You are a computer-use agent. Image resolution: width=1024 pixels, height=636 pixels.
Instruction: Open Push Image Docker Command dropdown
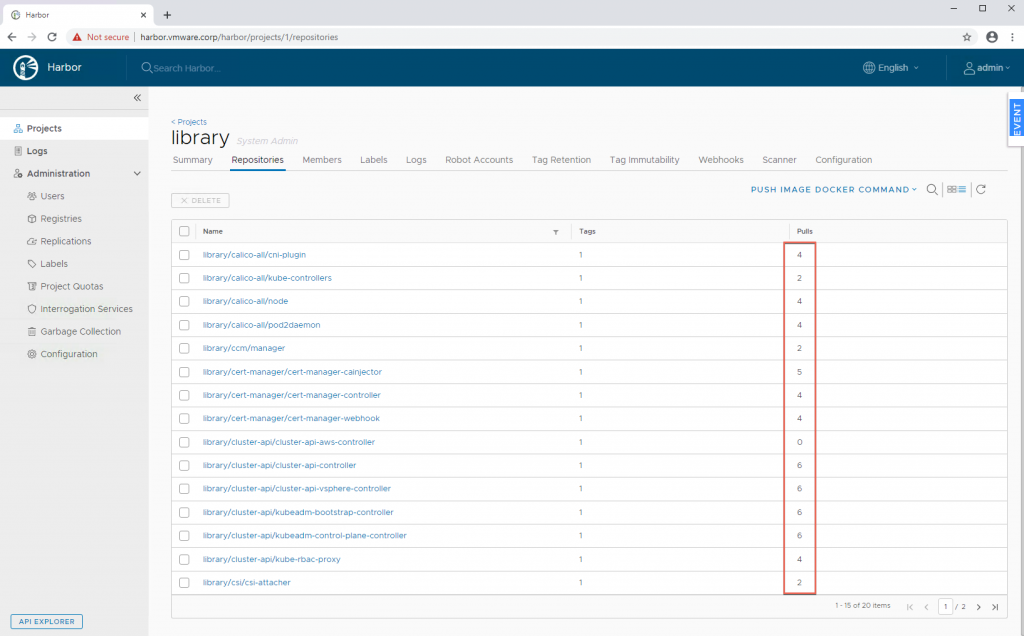(834, 189)
